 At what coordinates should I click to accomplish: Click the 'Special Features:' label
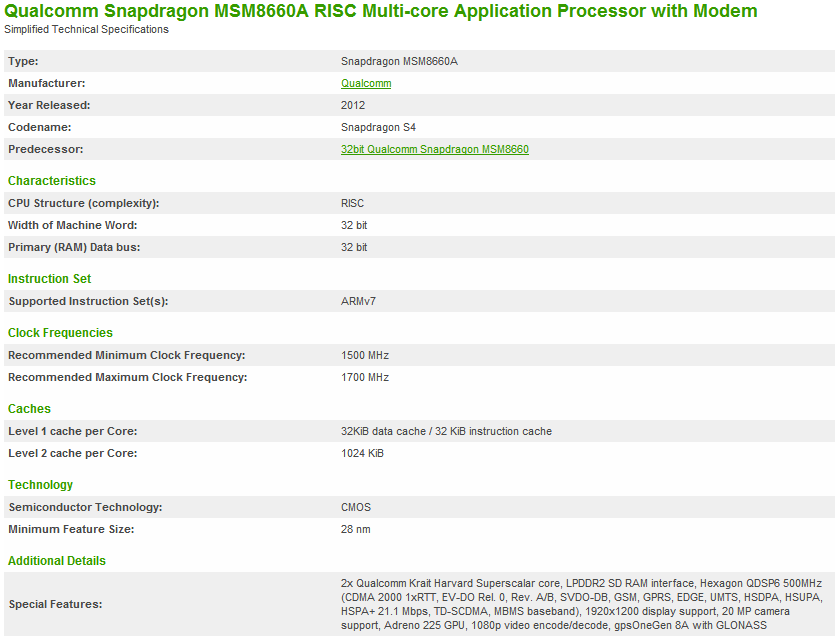(55, 604)
